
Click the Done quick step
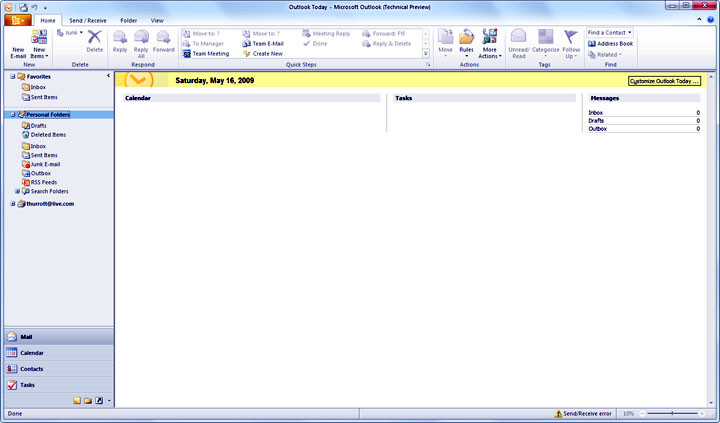pyautogui.click(x=315, y=44)
